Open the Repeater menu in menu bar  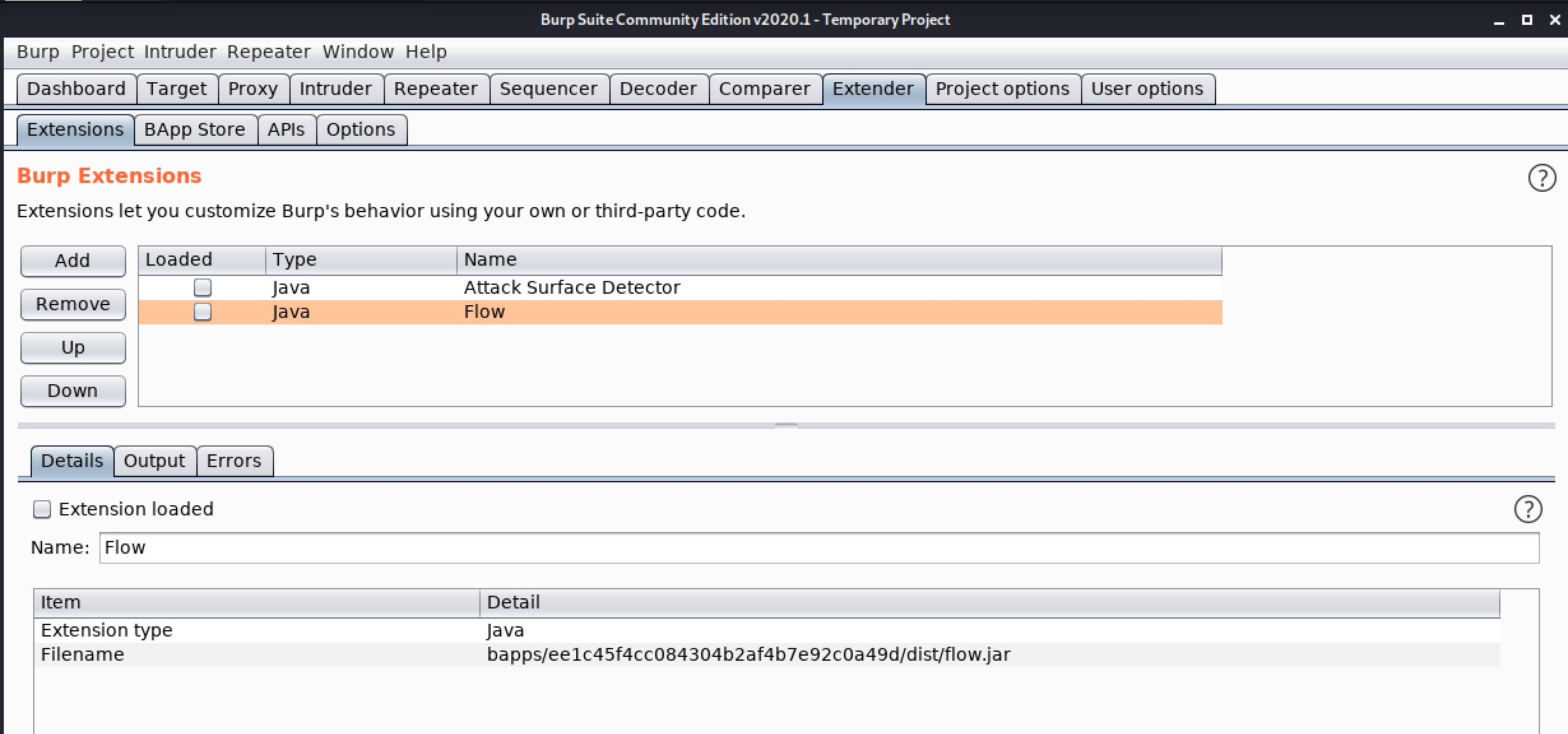pyautogui.click(x=269, y=52)
